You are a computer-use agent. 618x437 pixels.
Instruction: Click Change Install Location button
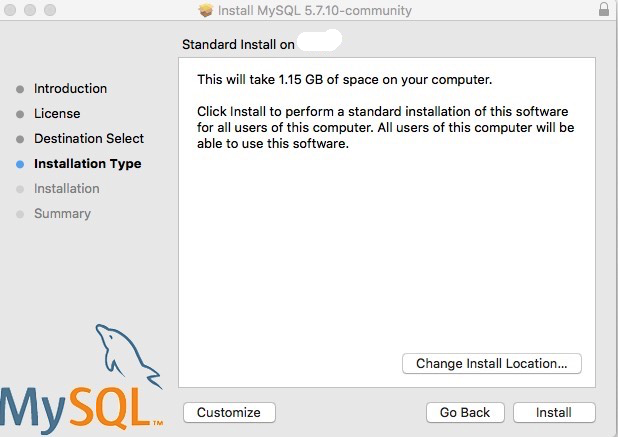coord(491,363)
